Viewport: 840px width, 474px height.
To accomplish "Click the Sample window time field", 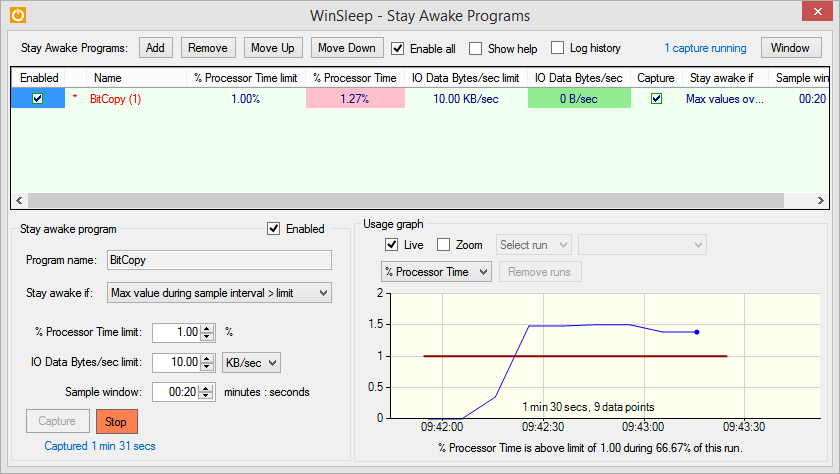I will 175,392.
